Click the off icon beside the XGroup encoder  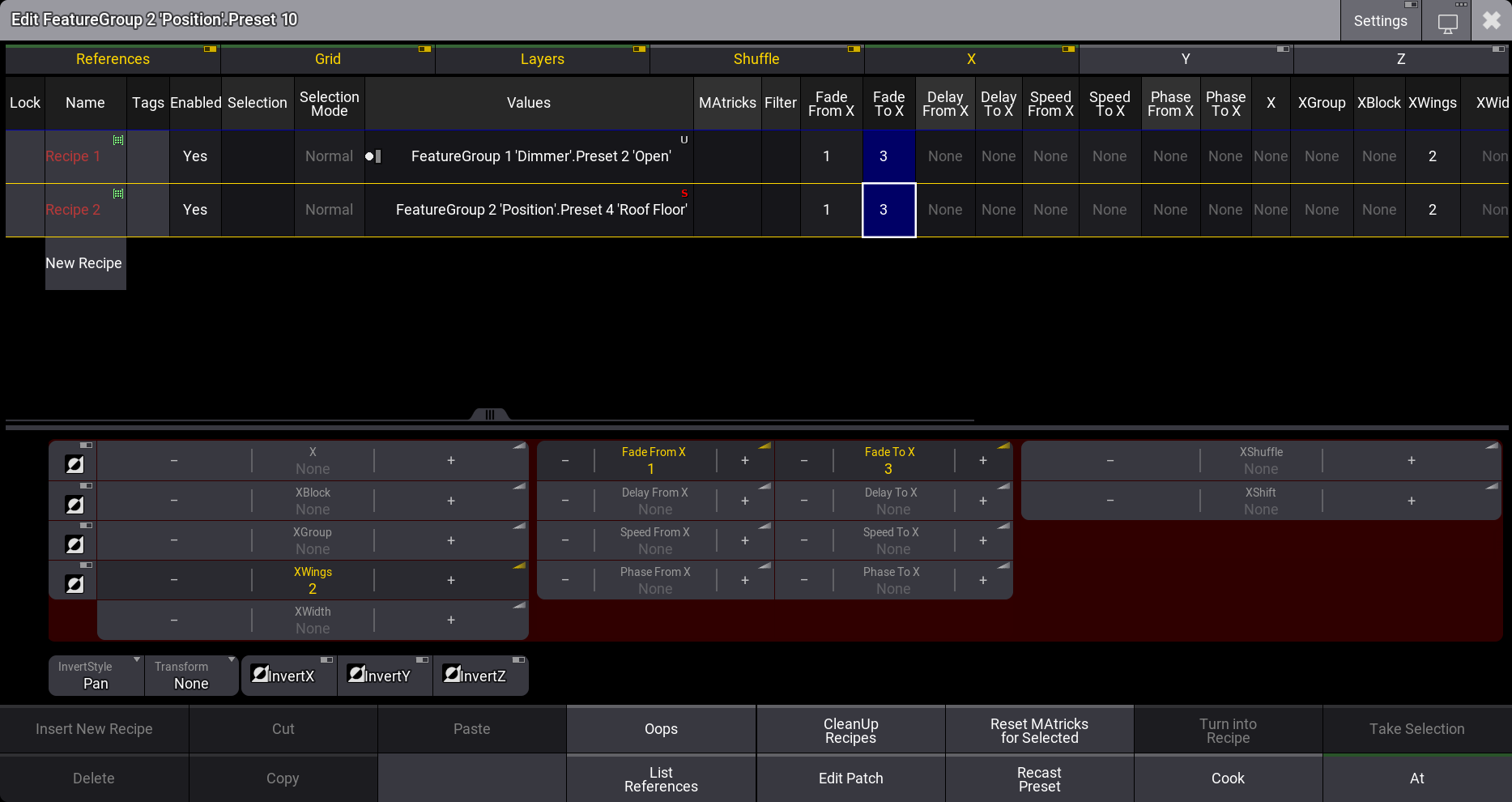coord(74,544)
